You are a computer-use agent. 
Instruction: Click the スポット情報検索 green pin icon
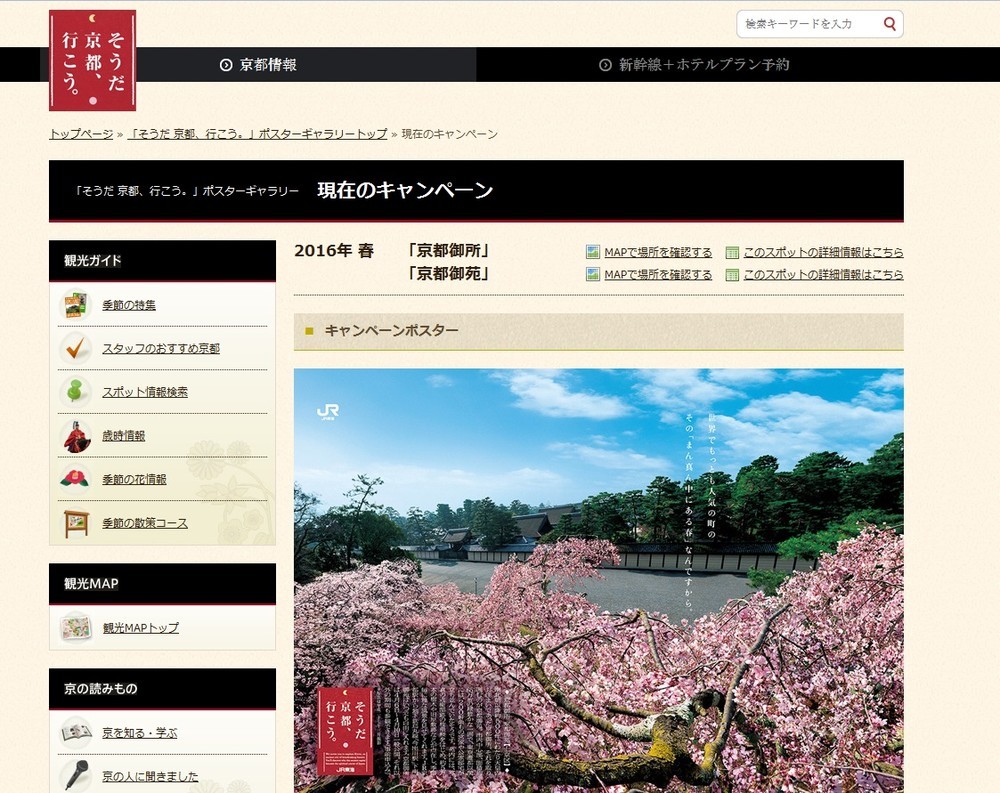(x=76, y=392)
